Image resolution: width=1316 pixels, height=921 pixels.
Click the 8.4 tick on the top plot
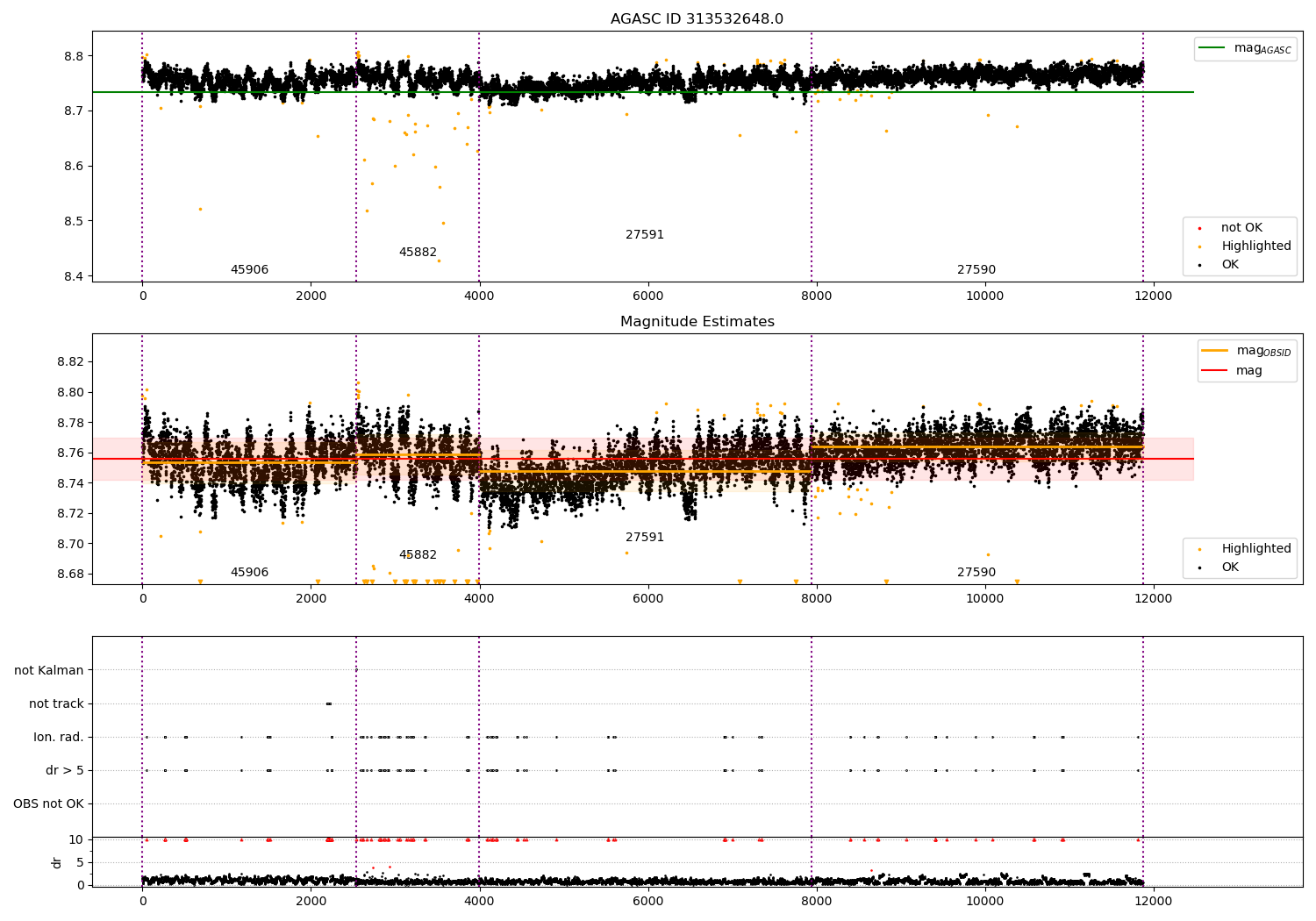(x=74, y=277)
